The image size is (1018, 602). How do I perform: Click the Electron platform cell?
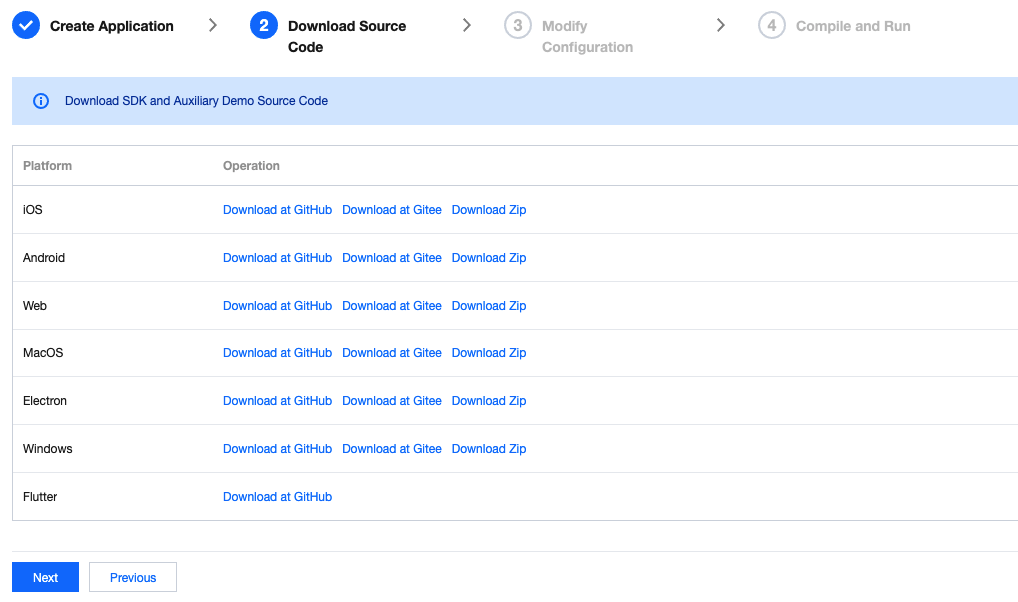tap(45, 401)
